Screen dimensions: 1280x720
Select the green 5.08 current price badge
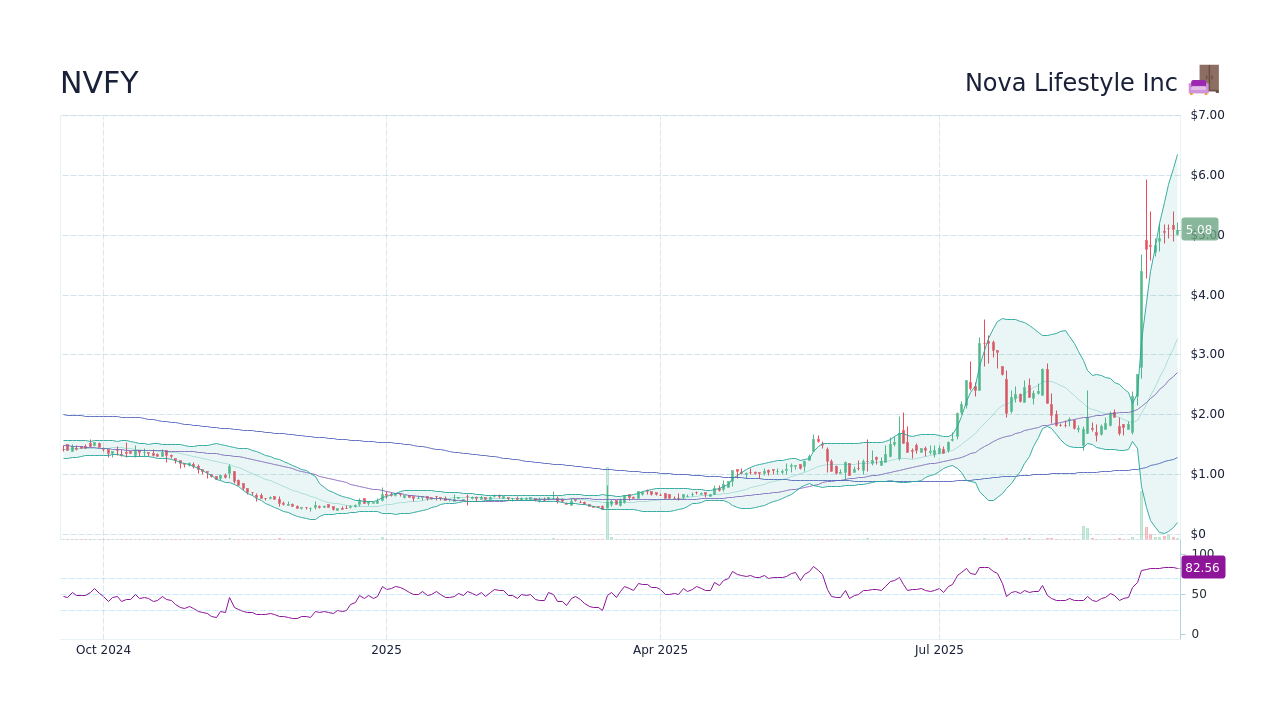tap(1199, 229)
